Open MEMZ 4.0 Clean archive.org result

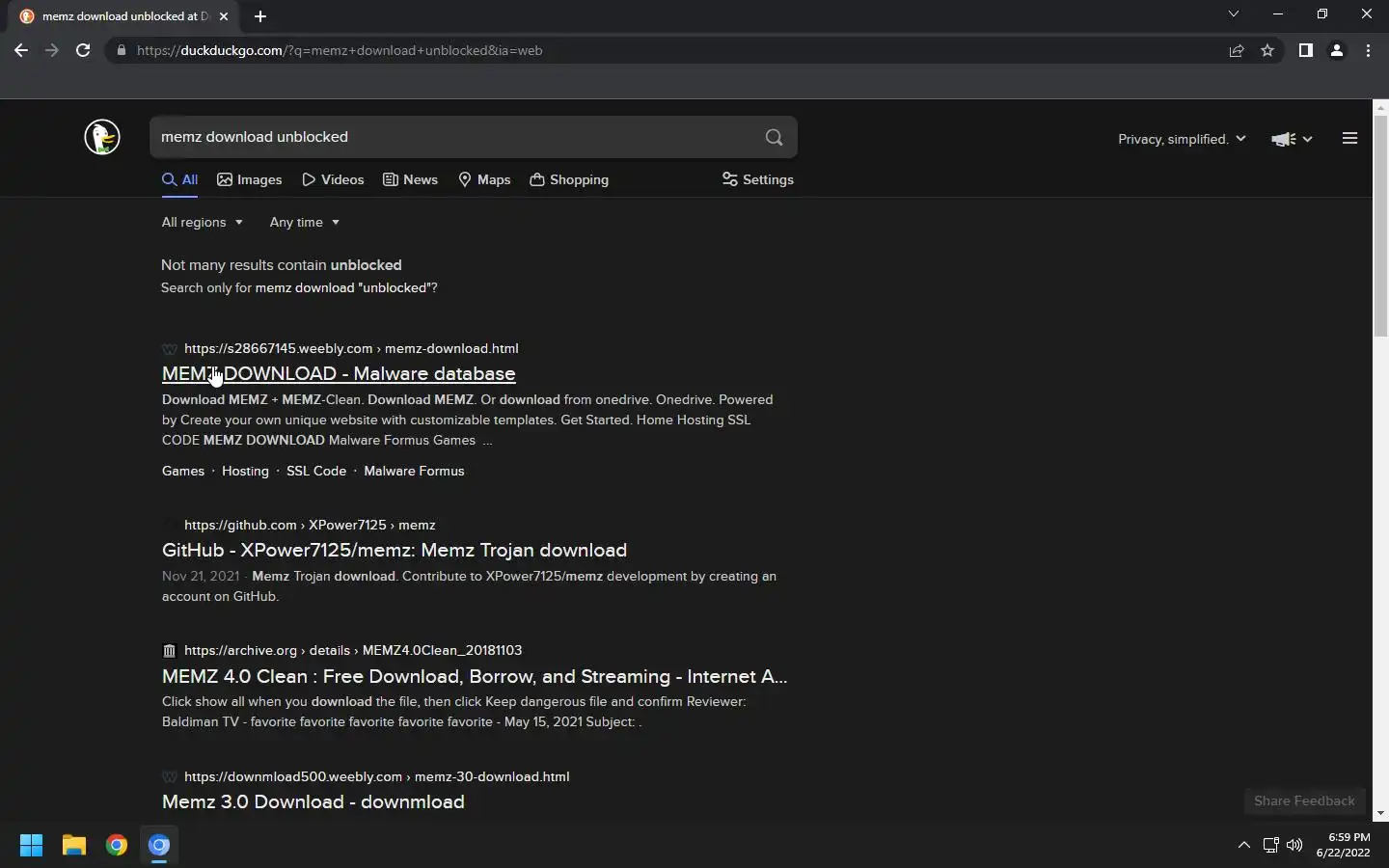tap(475, 676)
